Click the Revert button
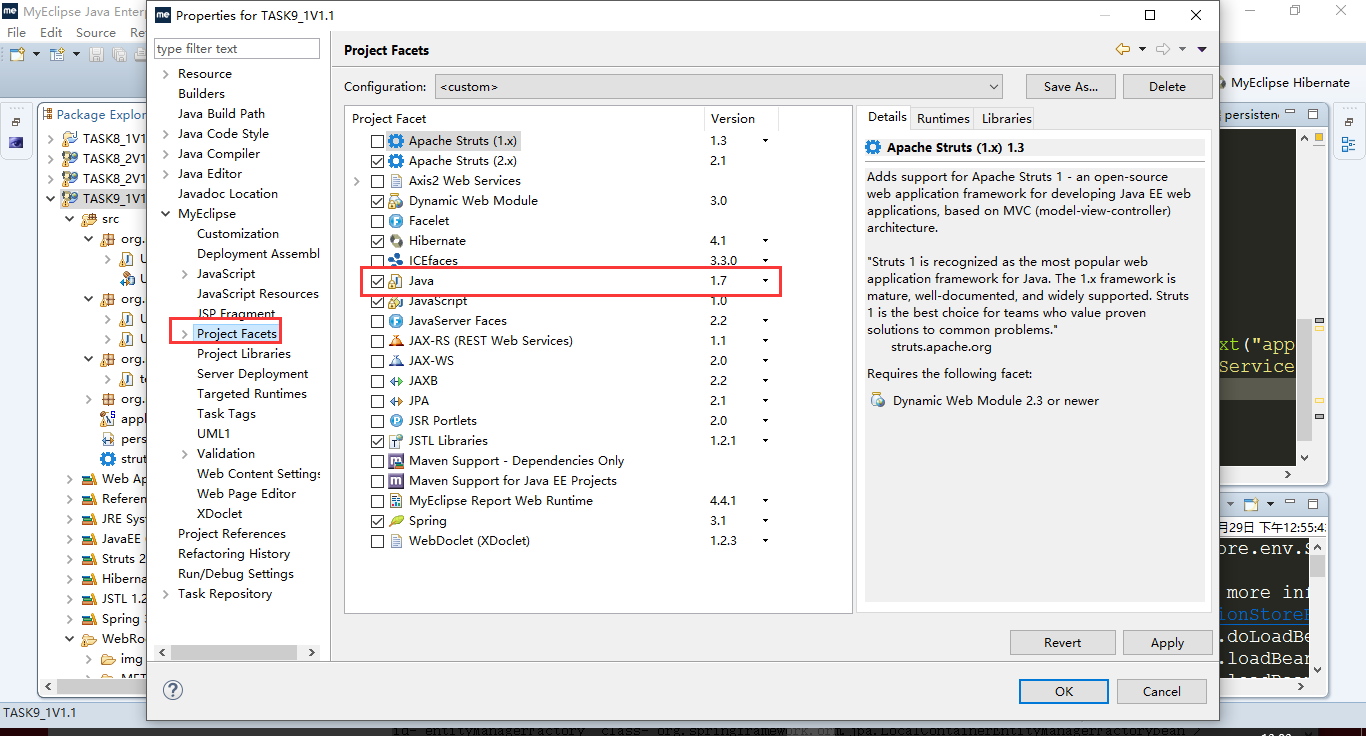Screen dimensions: 1366x736 point(1062,643)
